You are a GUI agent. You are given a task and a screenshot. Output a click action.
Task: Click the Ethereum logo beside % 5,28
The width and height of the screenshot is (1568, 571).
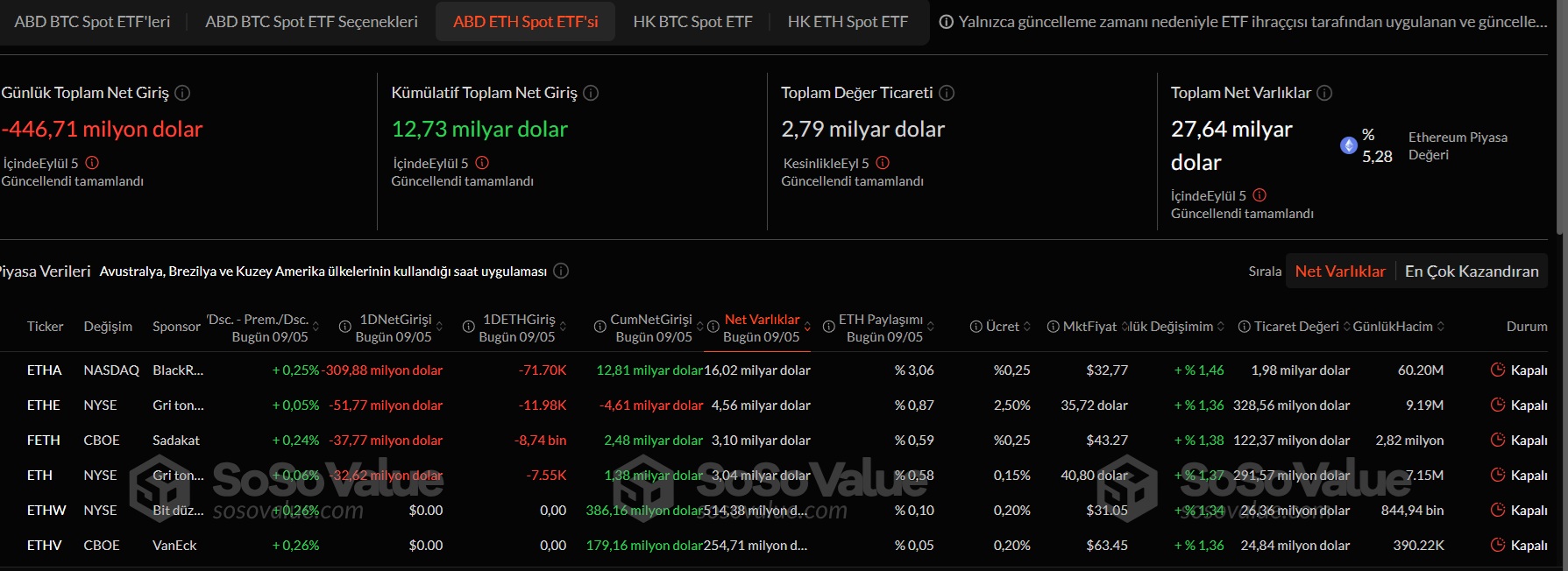coord(1349,145)
